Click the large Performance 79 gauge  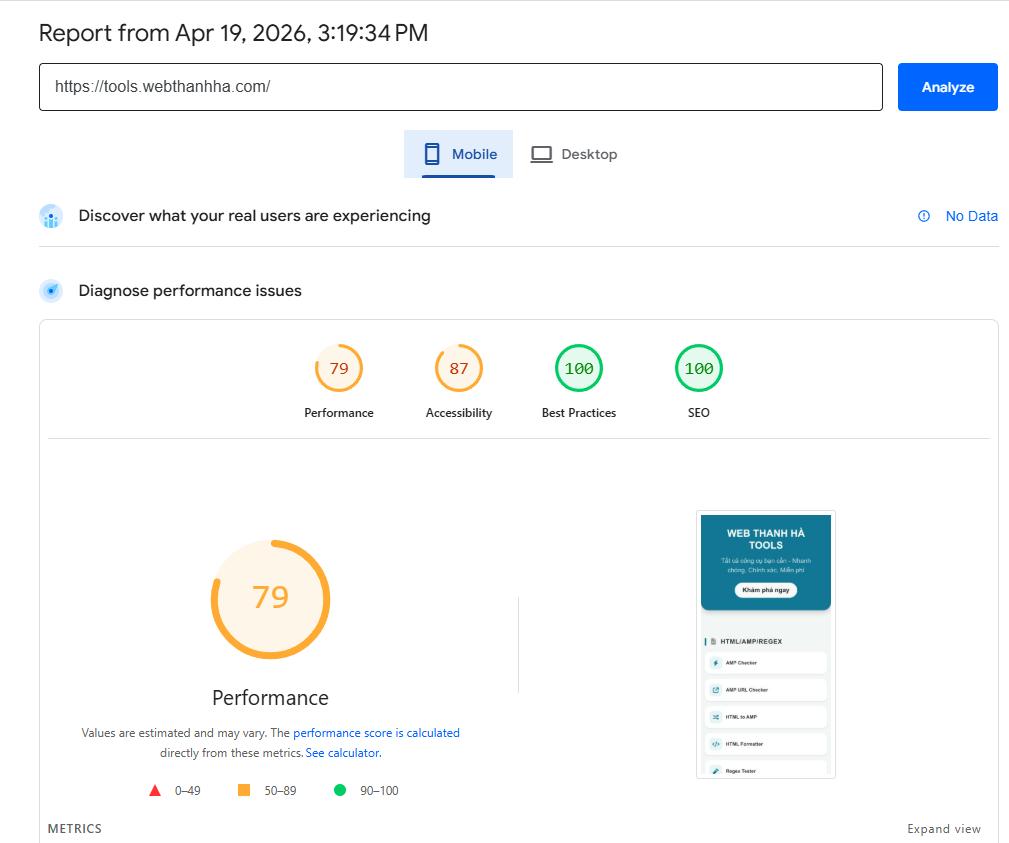click(270, 599)
